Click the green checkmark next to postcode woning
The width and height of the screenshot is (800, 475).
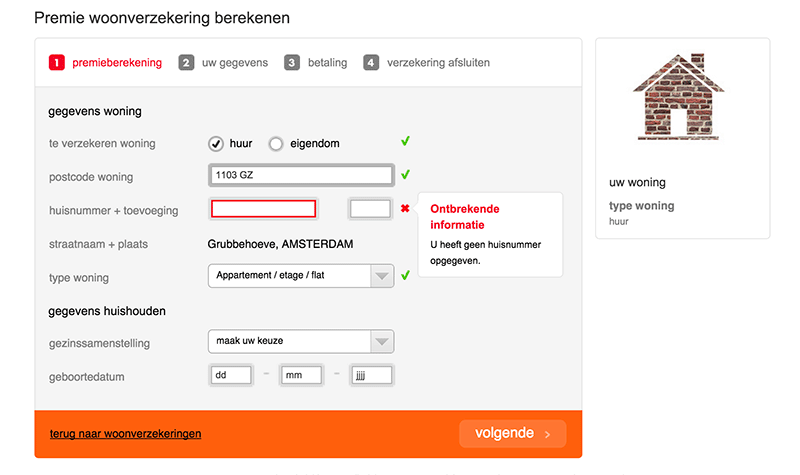(x=406, y=174)
